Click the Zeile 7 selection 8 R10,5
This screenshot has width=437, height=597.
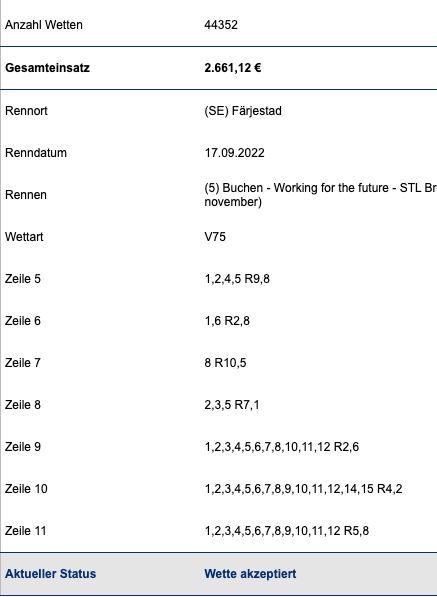coord(225,363)
